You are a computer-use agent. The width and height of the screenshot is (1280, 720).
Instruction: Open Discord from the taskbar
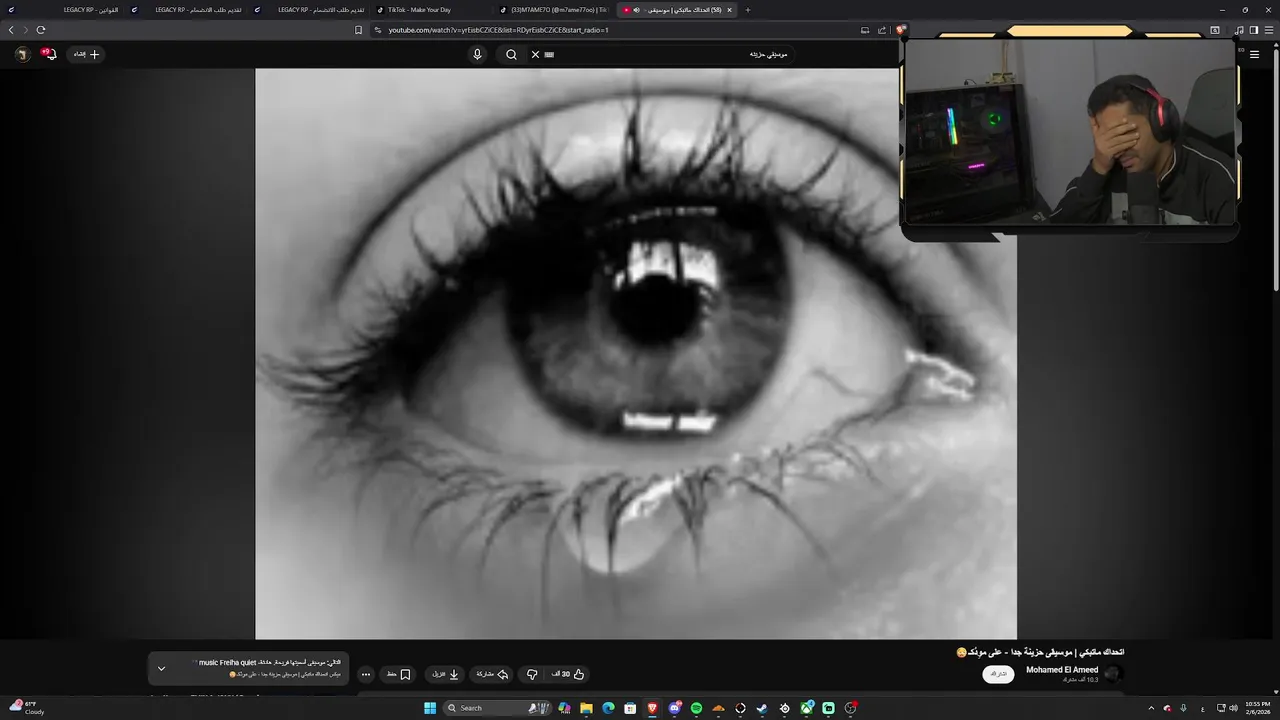(675, 708)
